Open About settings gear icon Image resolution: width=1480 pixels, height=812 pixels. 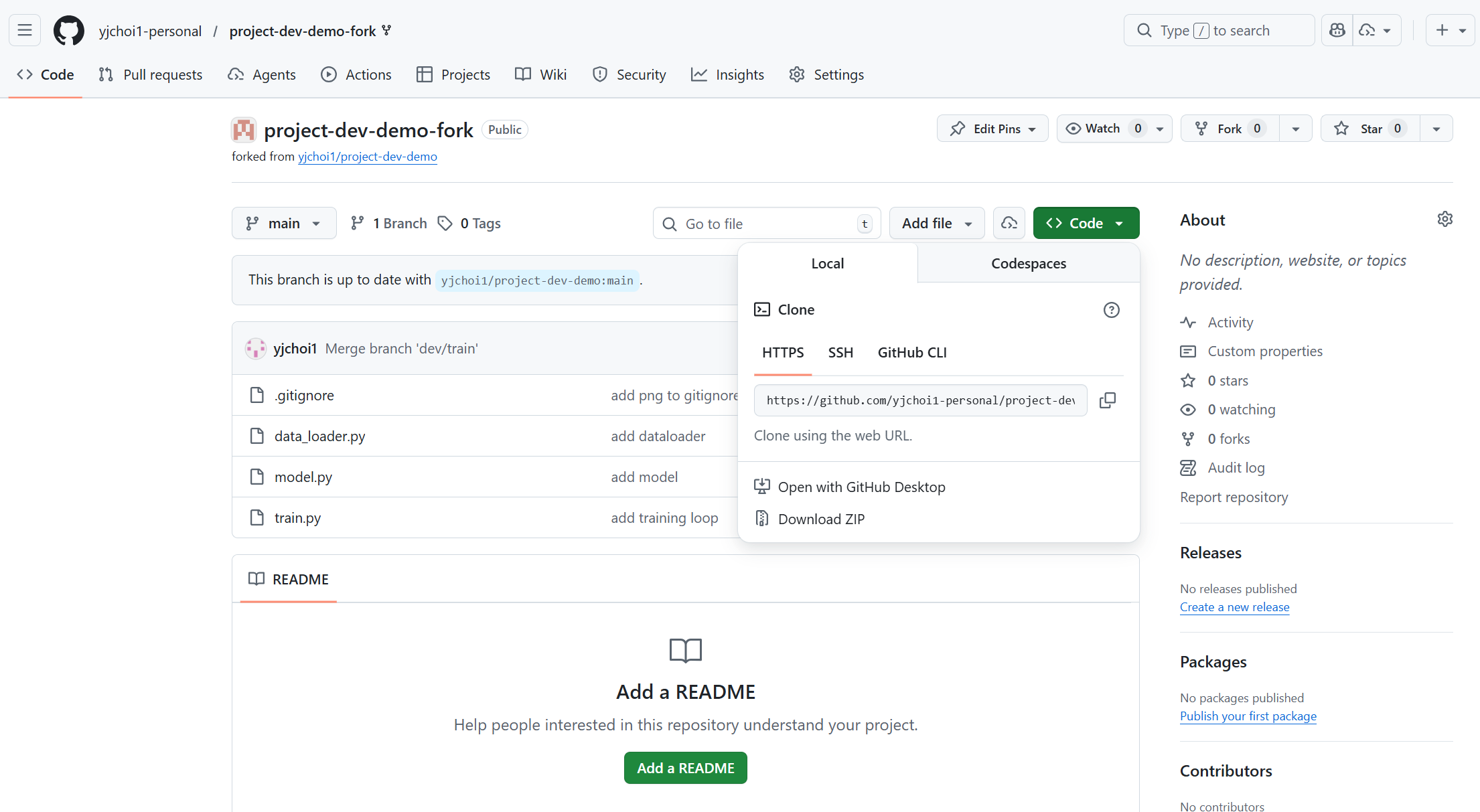click(x=1445, y=220)
